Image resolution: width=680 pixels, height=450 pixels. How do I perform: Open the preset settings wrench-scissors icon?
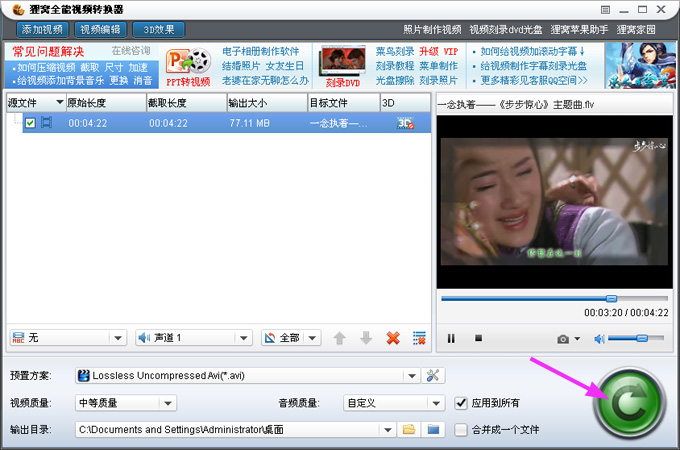point(433,375)
